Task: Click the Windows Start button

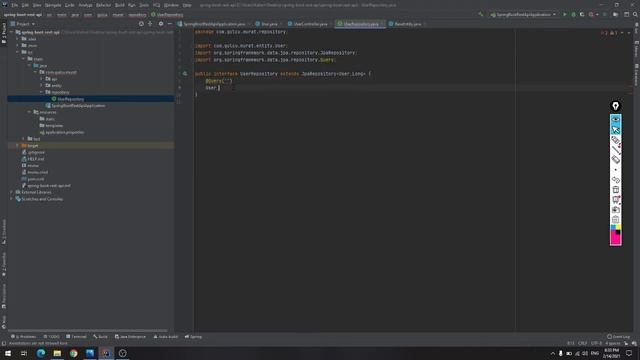Action: 8,353
